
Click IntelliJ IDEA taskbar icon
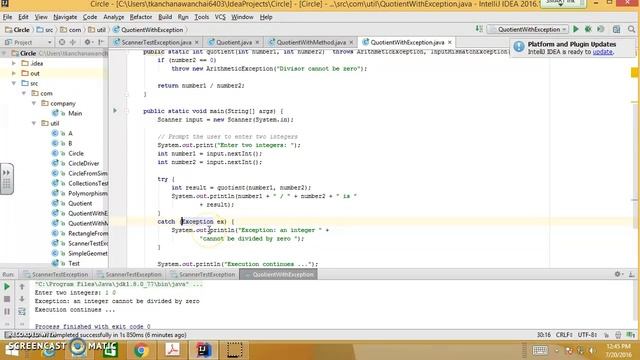click(x=203, y=350)
